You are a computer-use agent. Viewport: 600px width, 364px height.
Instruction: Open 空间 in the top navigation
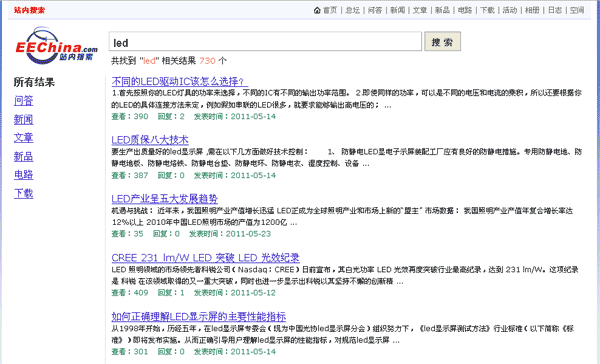pos(577,10)
